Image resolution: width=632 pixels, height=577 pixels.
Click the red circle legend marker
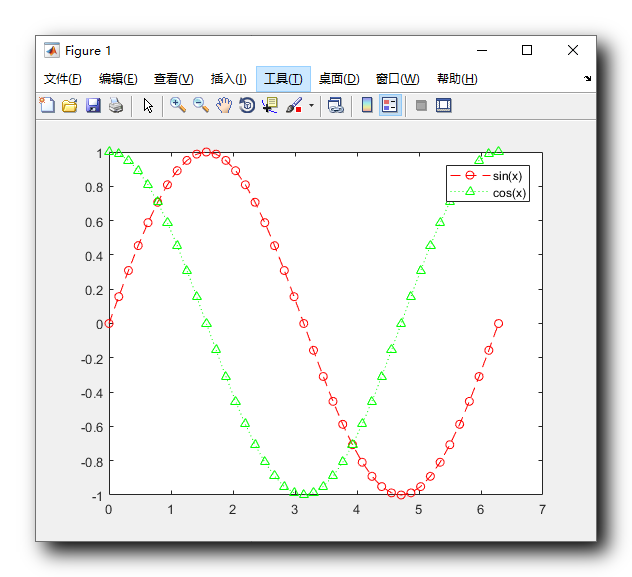pyautogui.click(x=470, y=175)
